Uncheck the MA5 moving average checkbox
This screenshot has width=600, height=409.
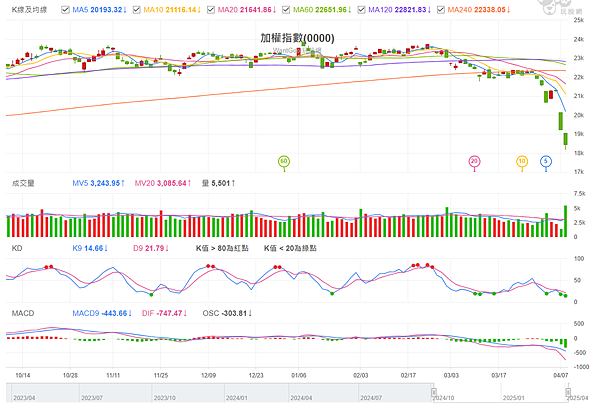point(65,10)
